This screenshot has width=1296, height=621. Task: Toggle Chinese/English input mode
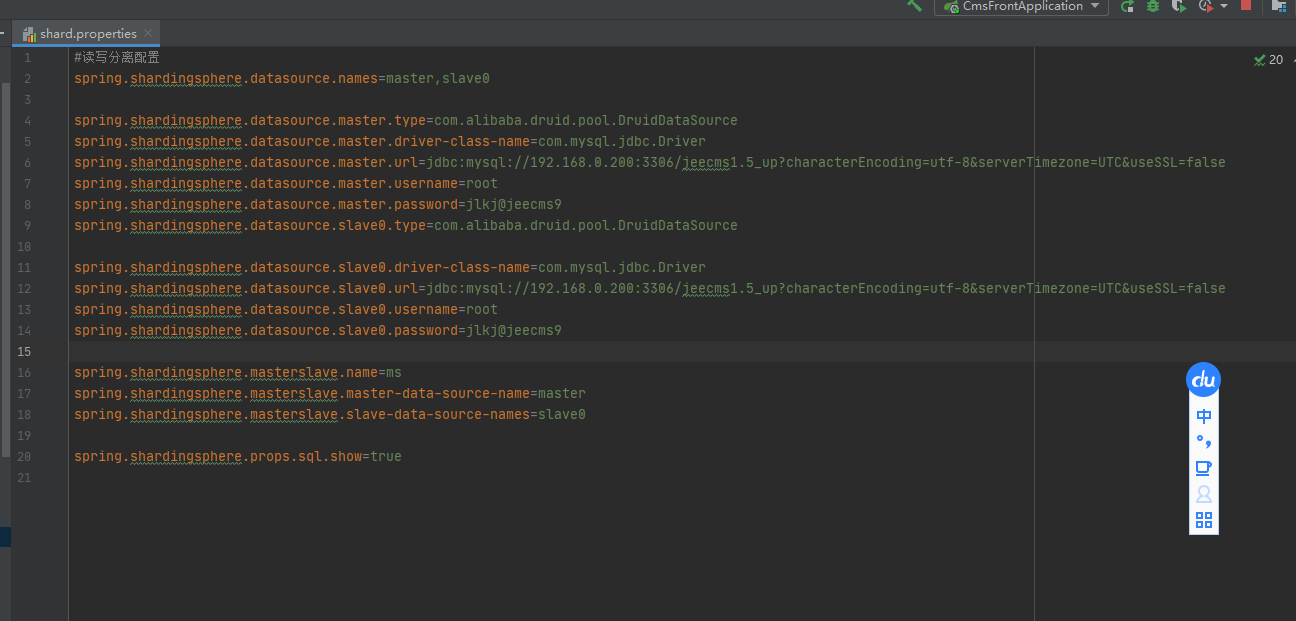tap(1204, 416)
